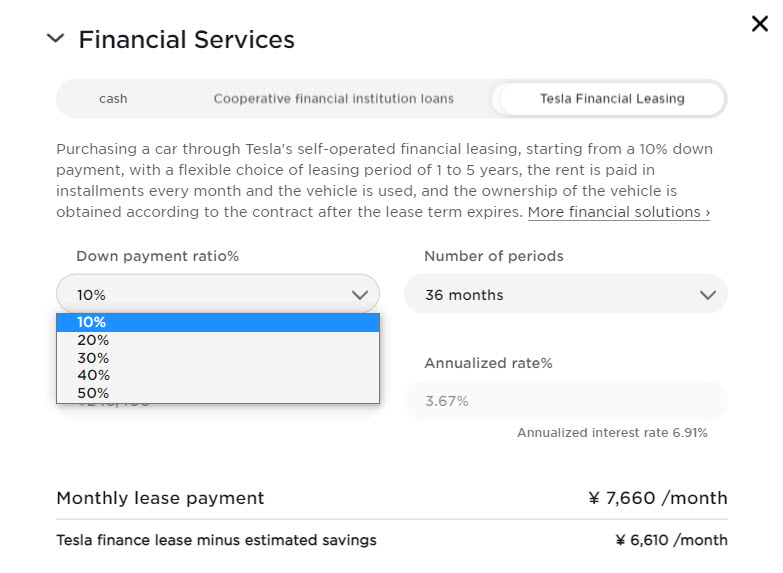
Task: Follow the More financial solutions link
Action: 618,212
